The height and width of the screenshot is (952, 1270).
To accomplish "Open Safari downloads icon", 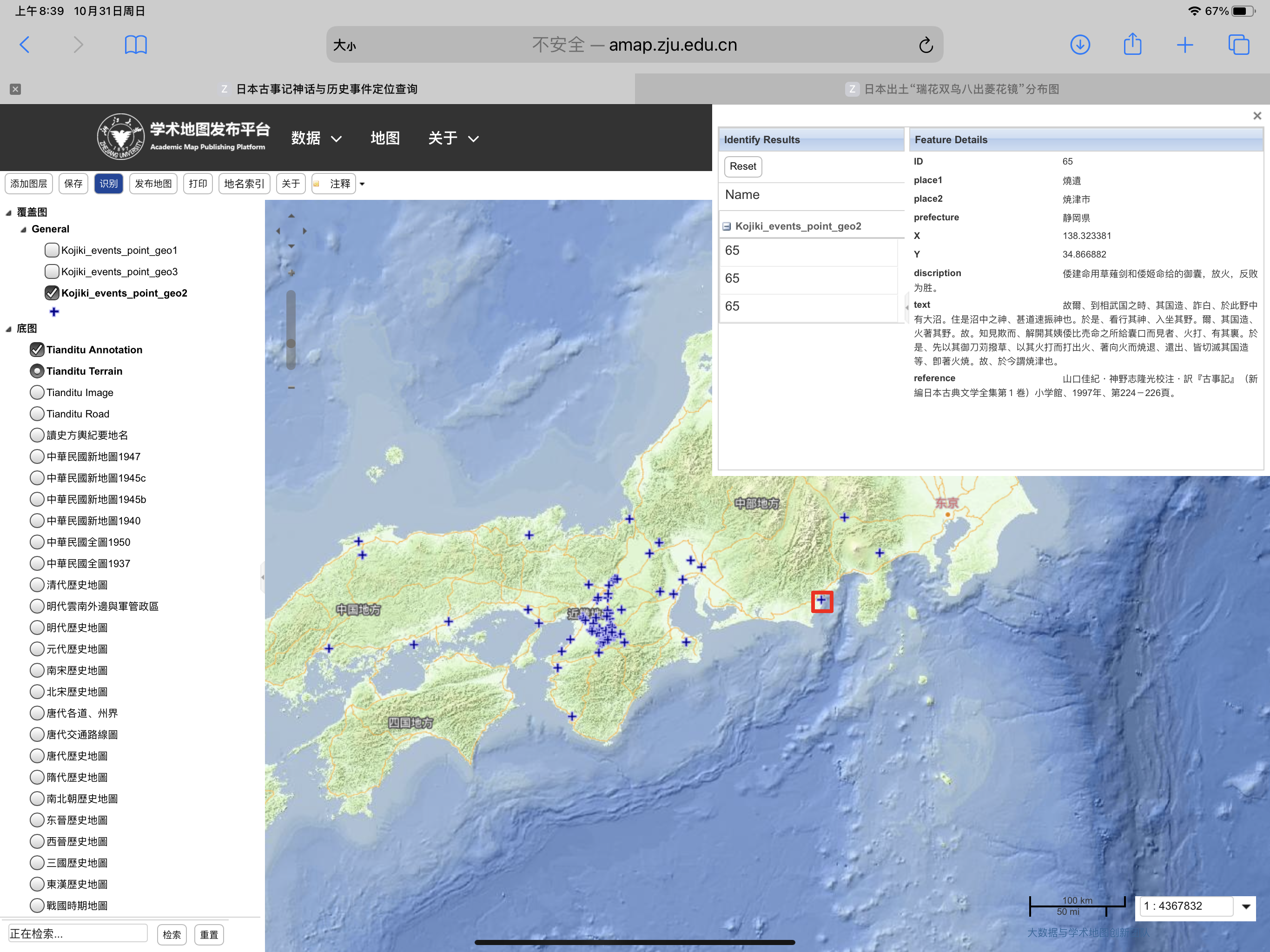I will [x=1079, y=45].
